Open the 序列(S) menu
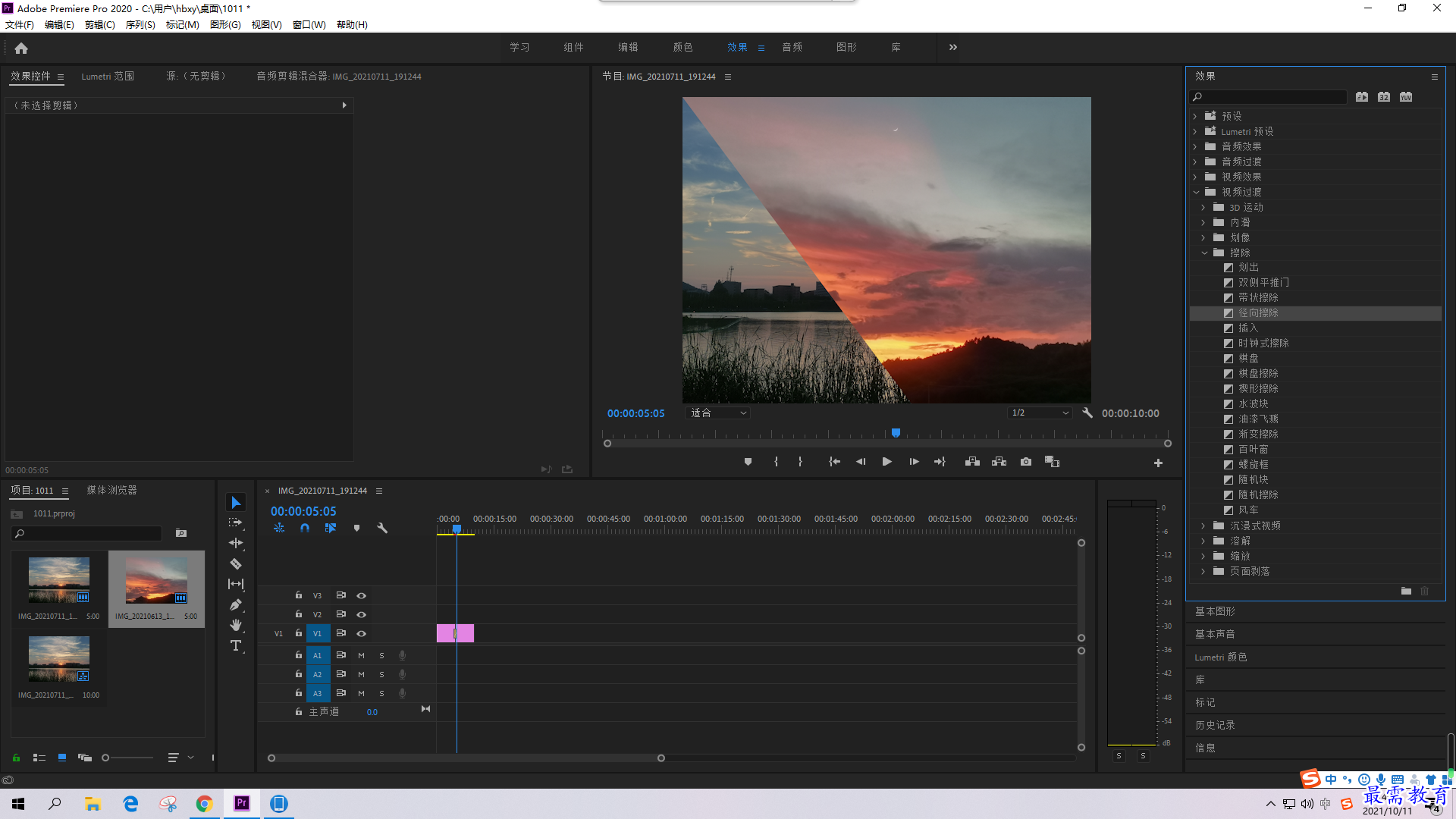This screenshot has width=1456, height=819. (x=140, y=25)
